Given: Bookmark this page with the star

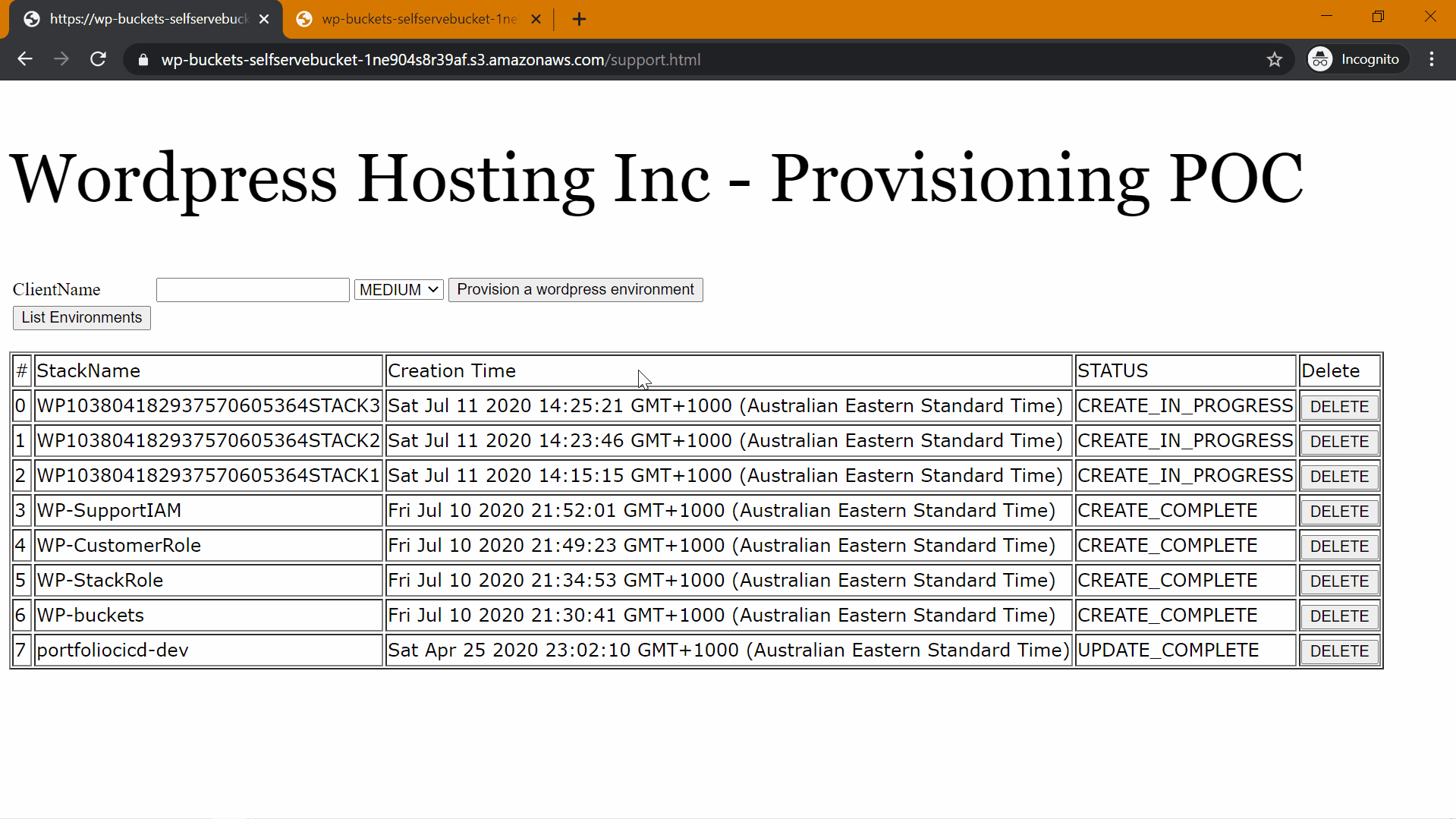Looking at the screenshot, I should coord(1274,59).
